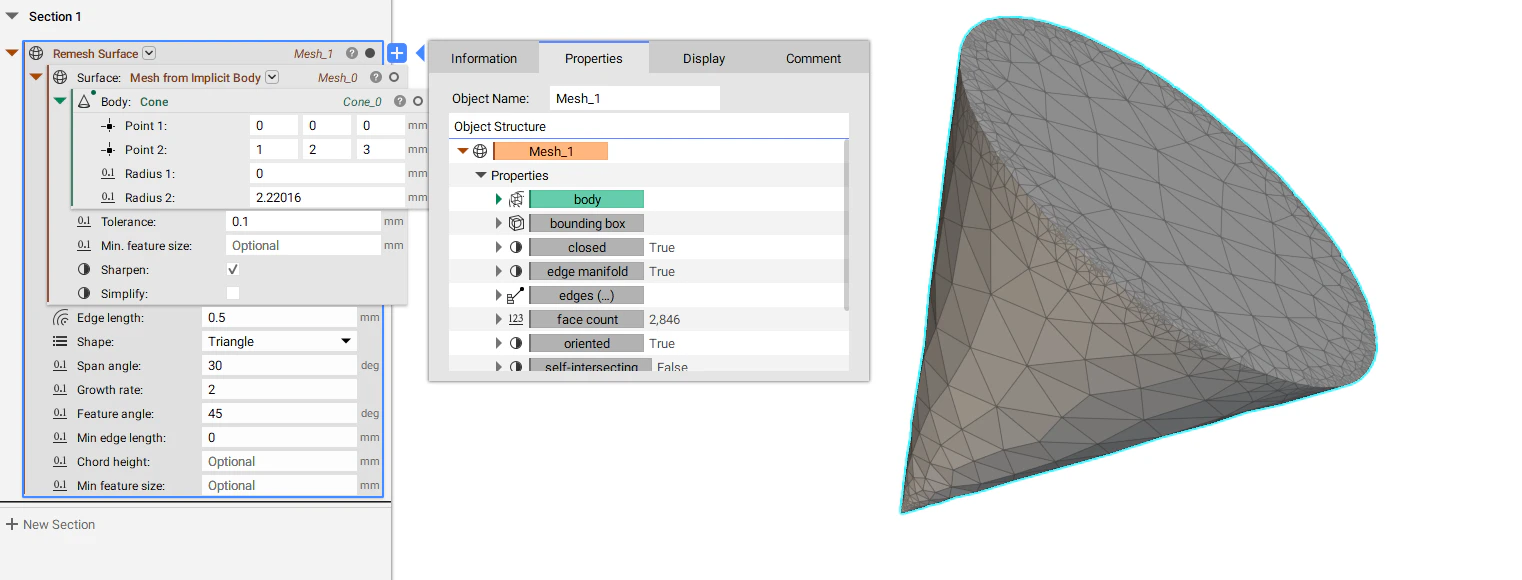Toggle the visibility circle for Cone_0

(x=418, y=101)
